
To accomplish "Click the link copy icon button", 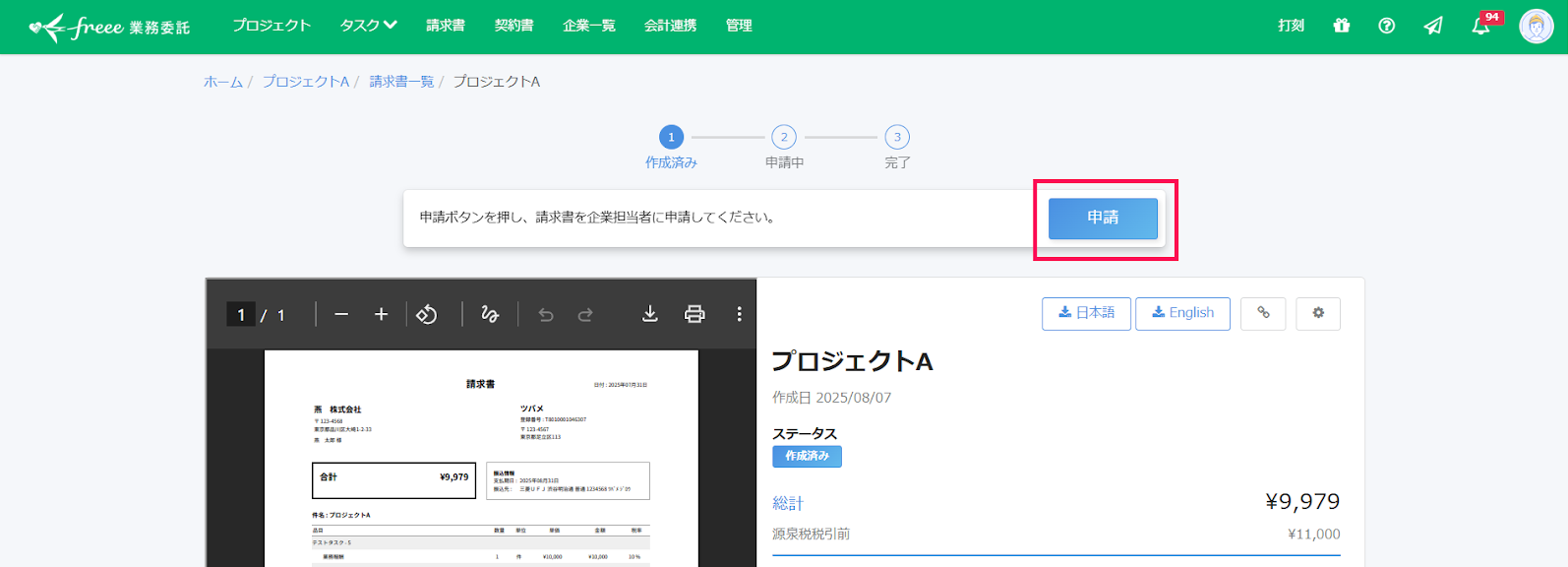I will point(1263,313).
